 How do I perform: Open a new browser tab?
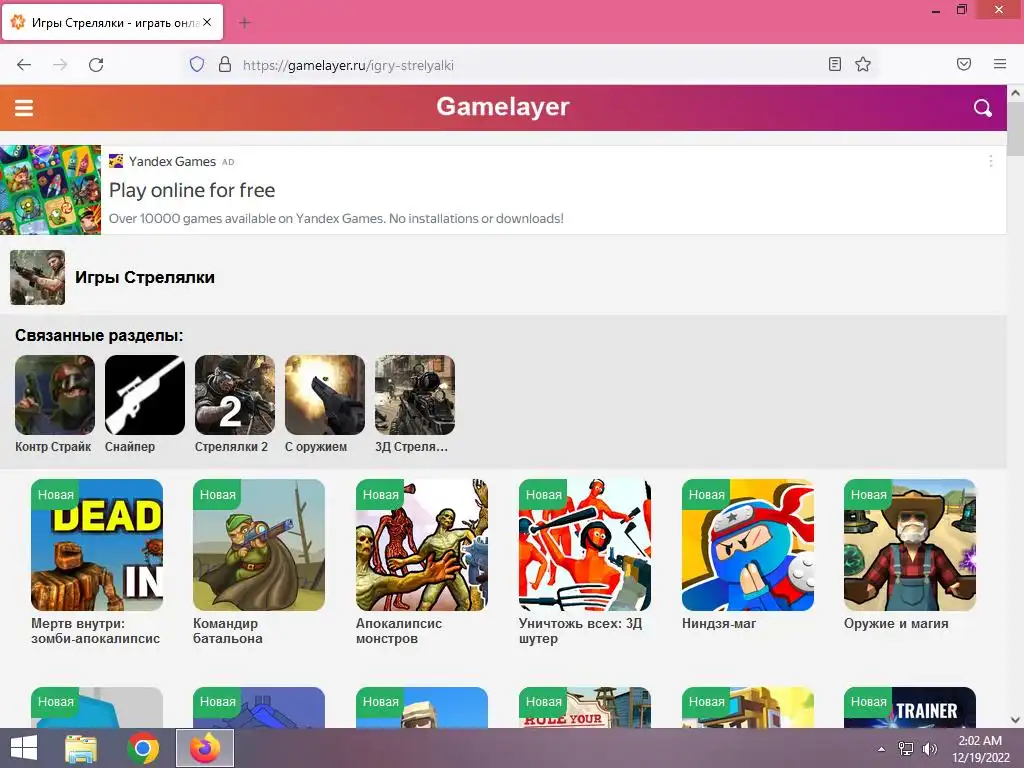pos(245,23)
